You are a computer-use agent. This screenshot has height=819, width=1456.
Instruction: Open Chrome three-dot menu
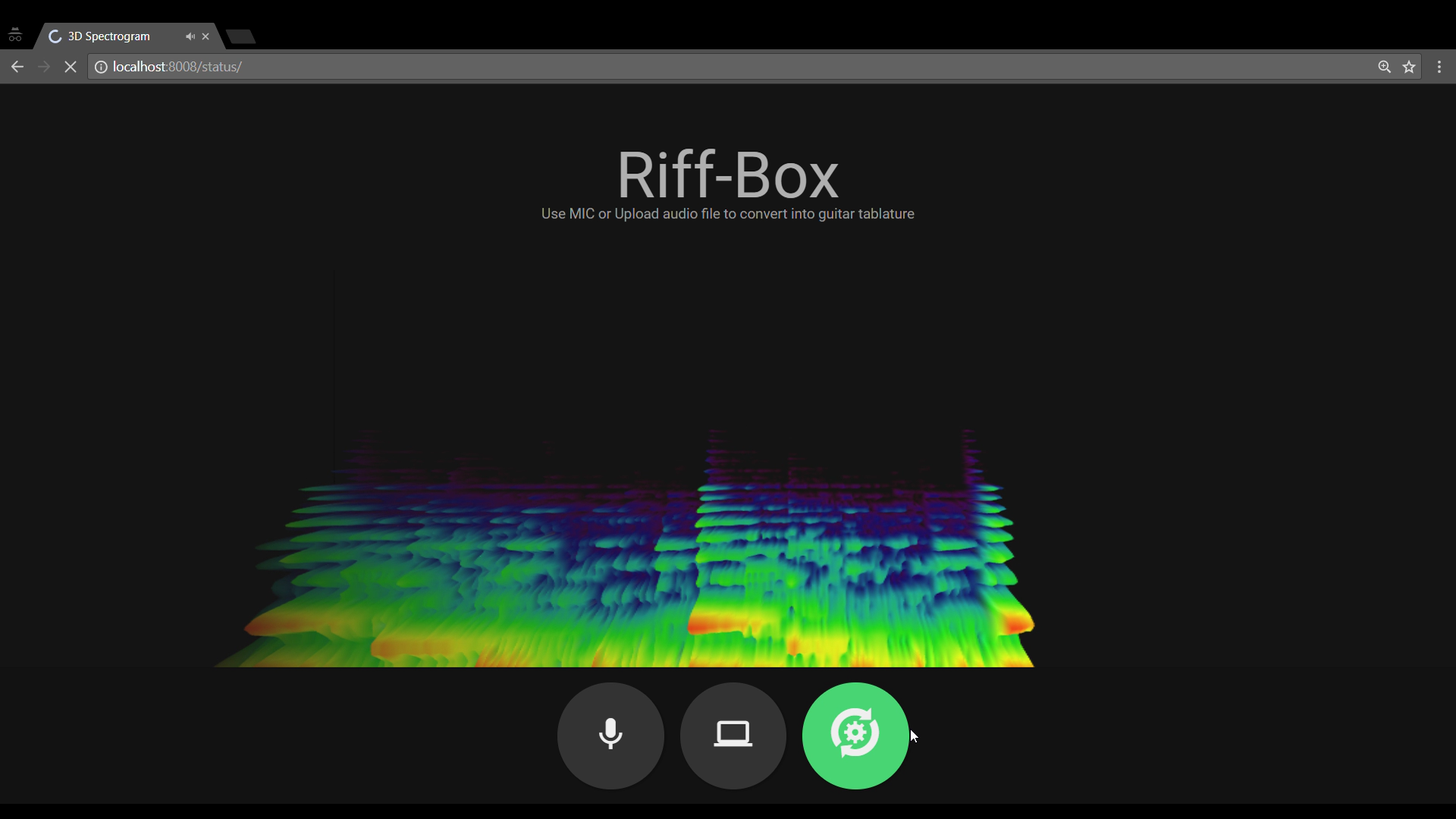click(x=1439, y=67)
